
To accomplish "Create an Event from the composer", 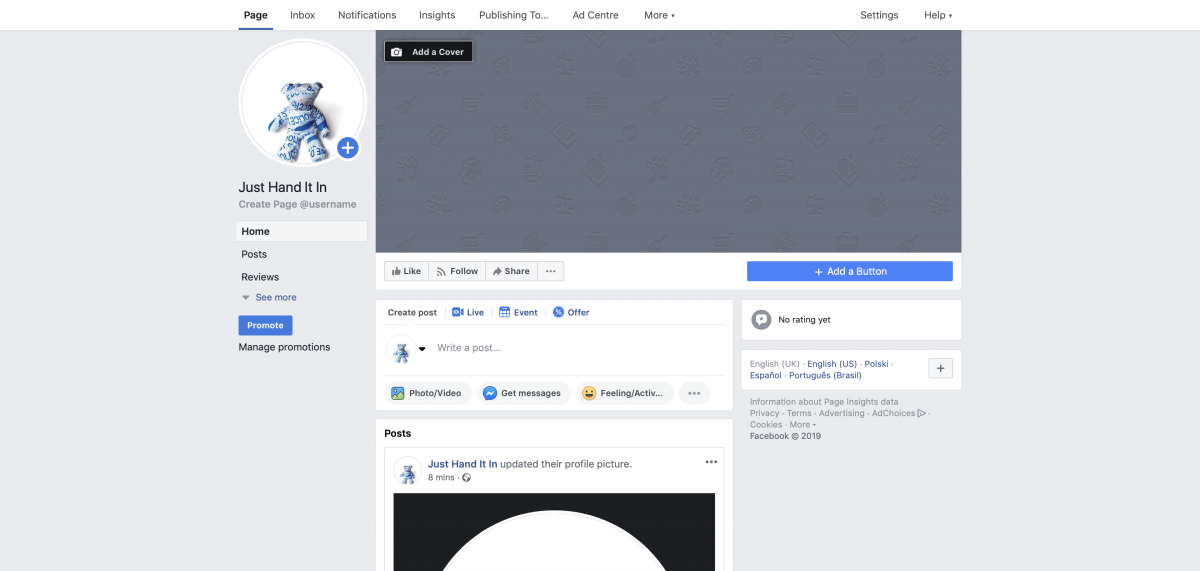I will pos(518,312).
